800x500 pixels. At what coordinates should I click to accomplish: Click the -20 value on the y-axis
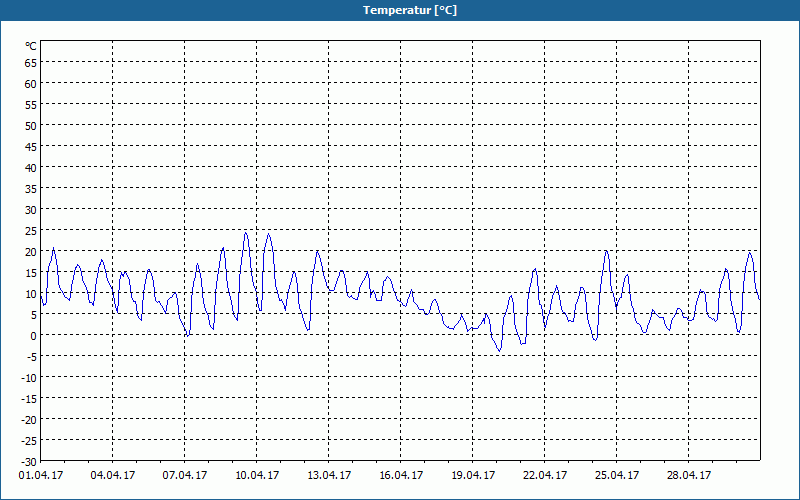pyautogui.click(x=29, y=420)
